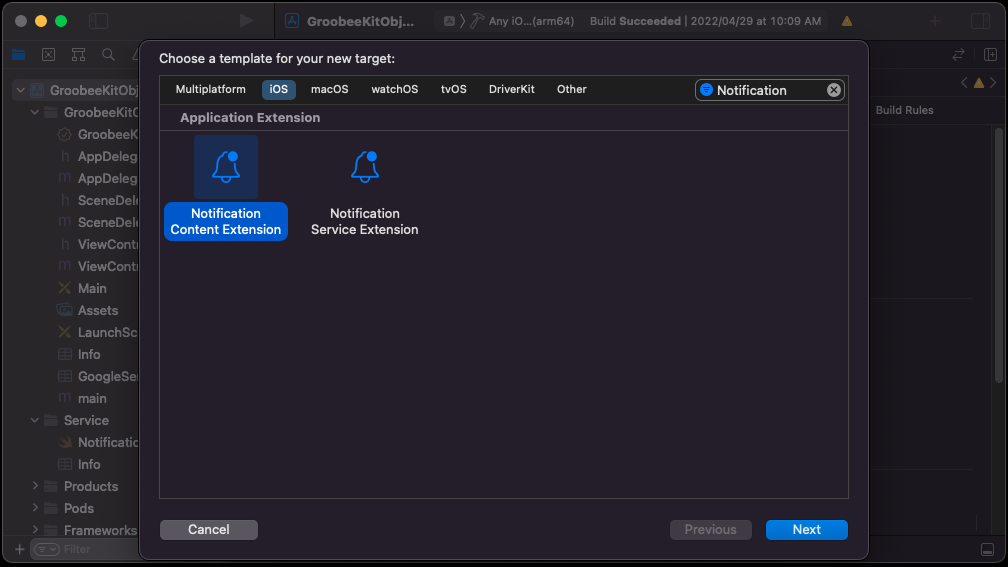The image size is (1008, 567).
Task: Clear the Notification search filter
Action: click(x=833, y=90)
